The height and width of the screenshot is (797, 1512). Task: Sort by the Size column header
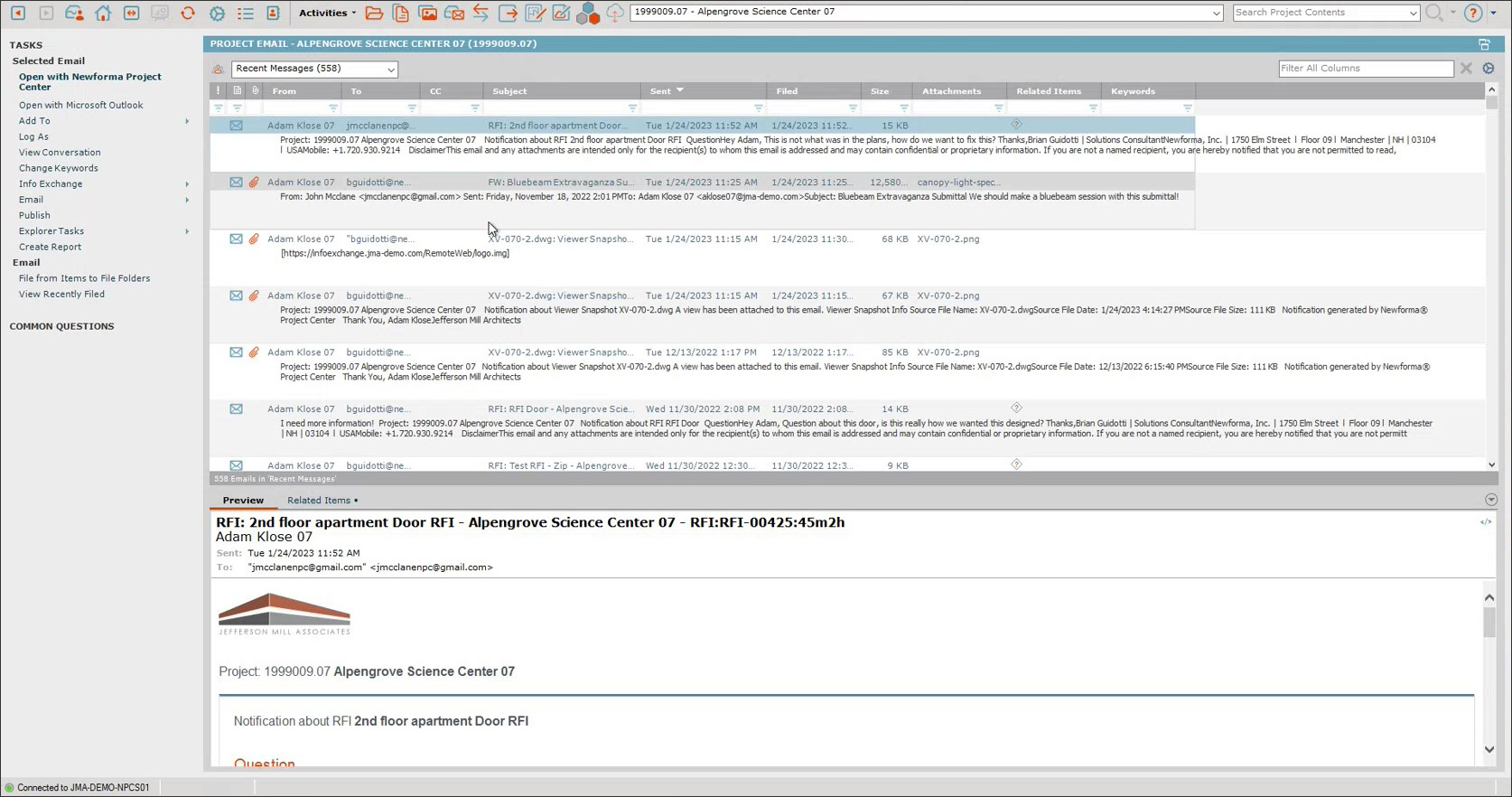886,90
